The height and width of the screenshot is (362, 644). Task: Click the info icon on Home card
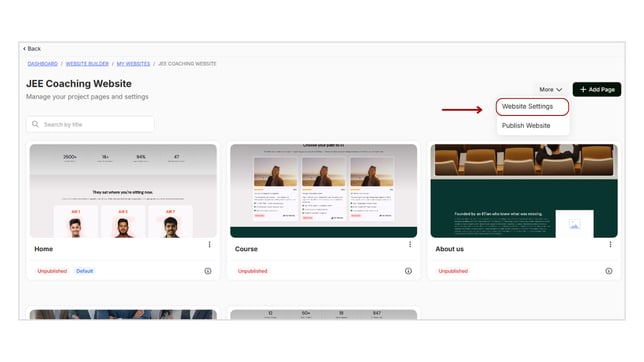point(208,271)
